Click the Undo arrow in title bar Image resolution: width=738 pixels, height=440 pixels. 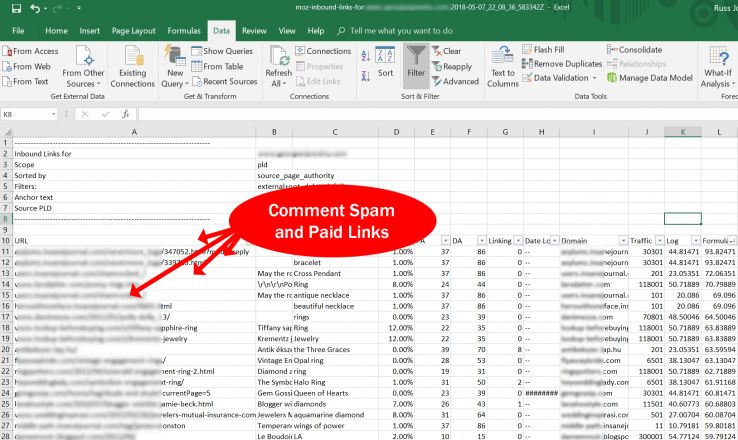(x=31, y=10)
